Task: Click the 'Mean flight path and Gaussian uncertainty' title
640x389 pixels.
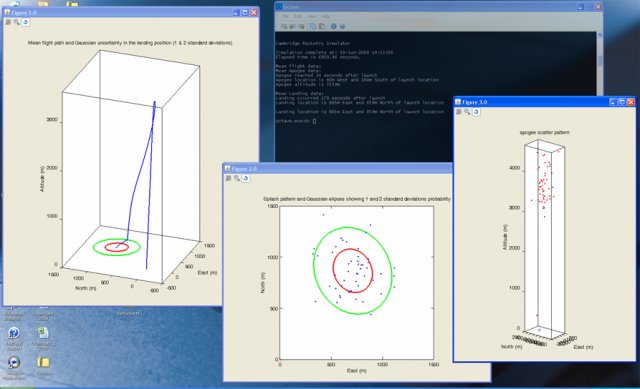Action: [x=130, y=43]
